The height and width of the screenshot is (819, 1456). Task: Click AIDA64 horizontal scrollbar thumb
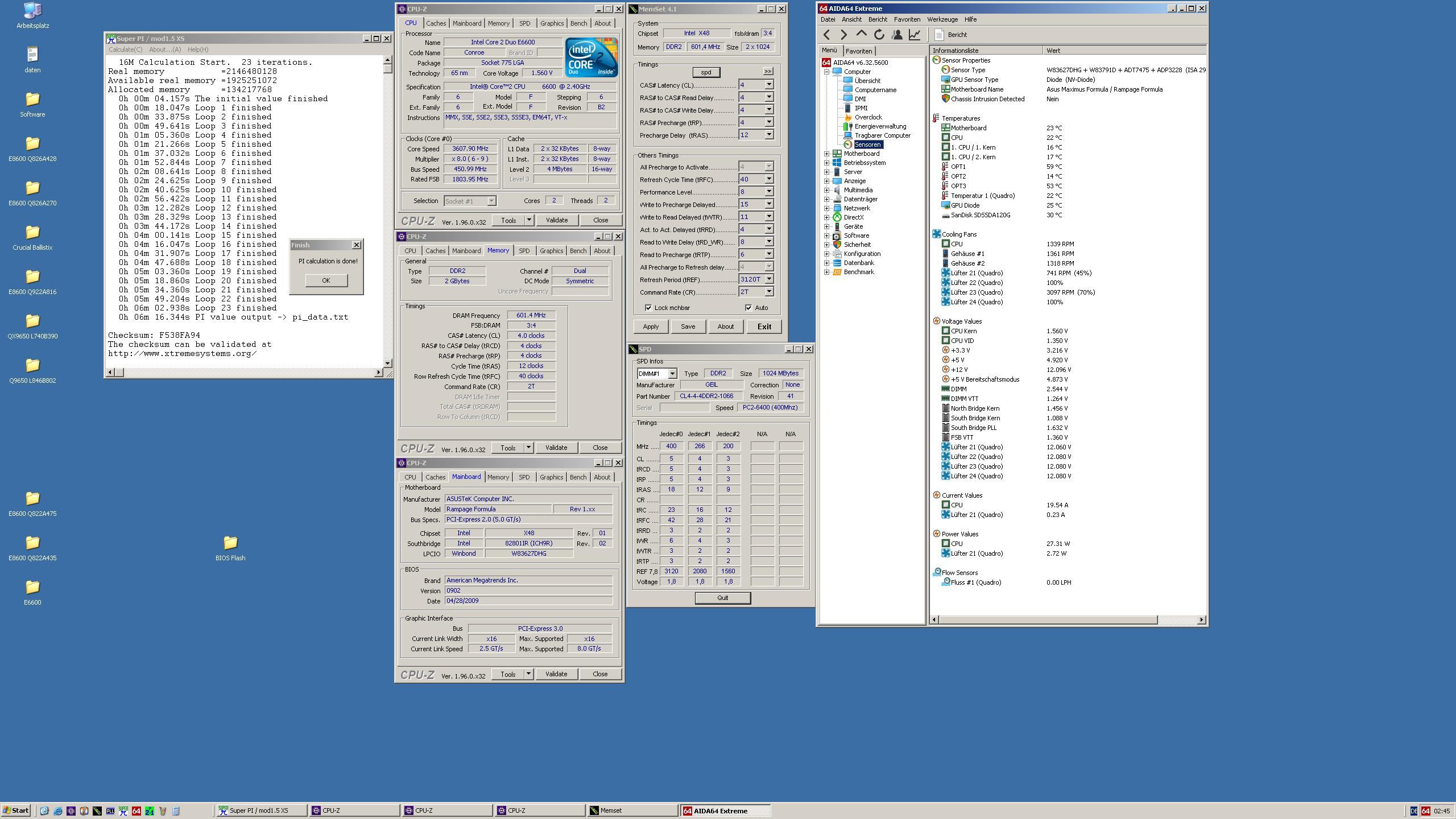point(1048,619)
